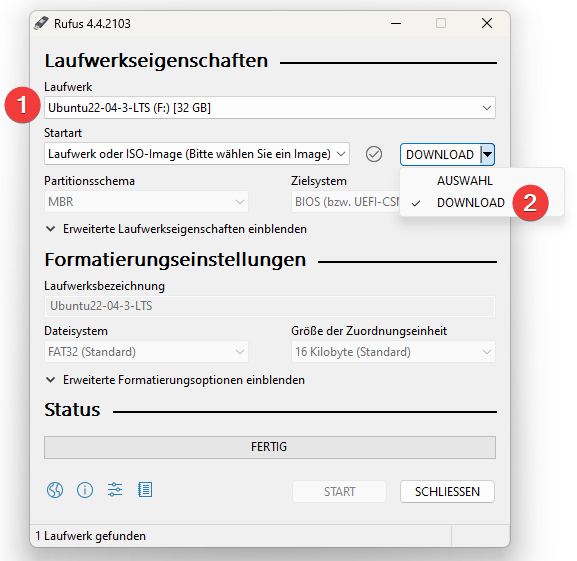Click the DOWNLOAD button
The height and width of the screenshot is (561, 577).
(x=440, y=155)
